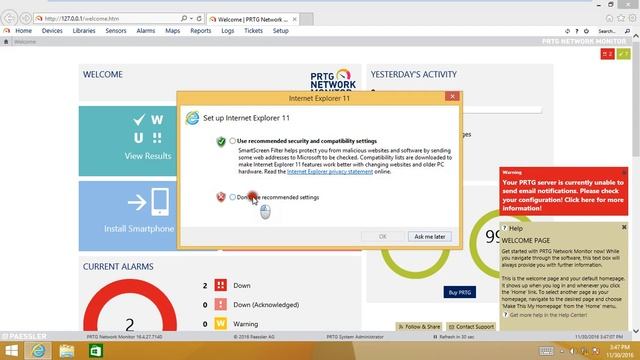
Task: Click the address bar refresh icon
Action: coord(199,18)
